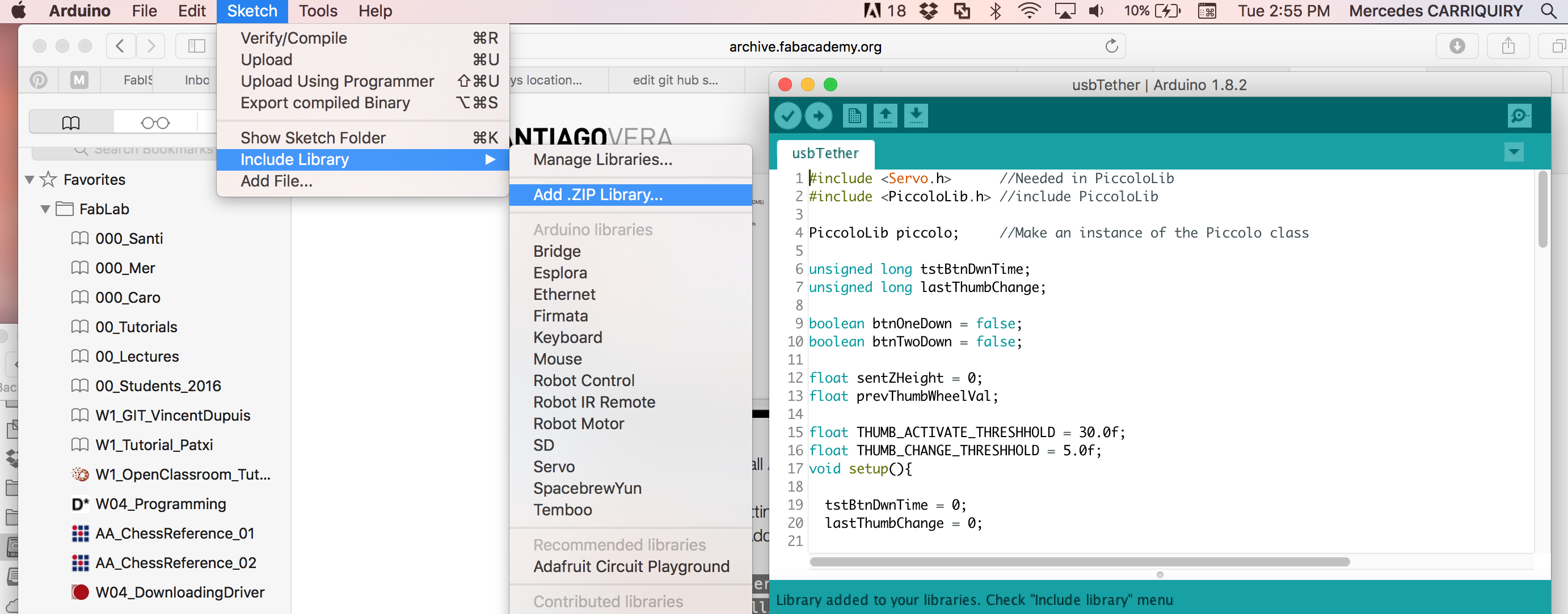Open the Gmail pinned tab

click(x=79, y=80)
